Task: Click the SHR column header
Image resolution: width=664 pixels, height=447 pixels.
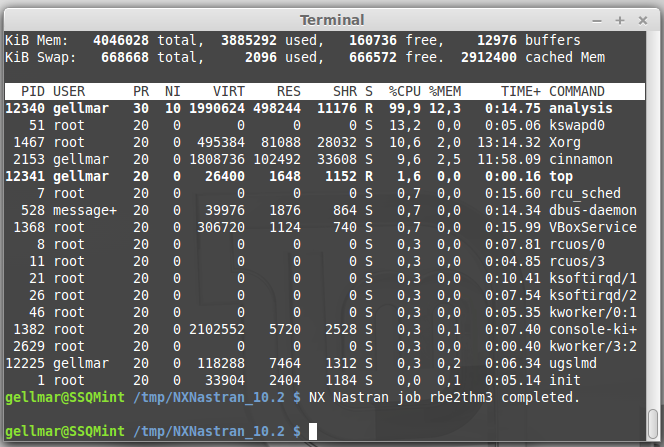Action: 345,91
